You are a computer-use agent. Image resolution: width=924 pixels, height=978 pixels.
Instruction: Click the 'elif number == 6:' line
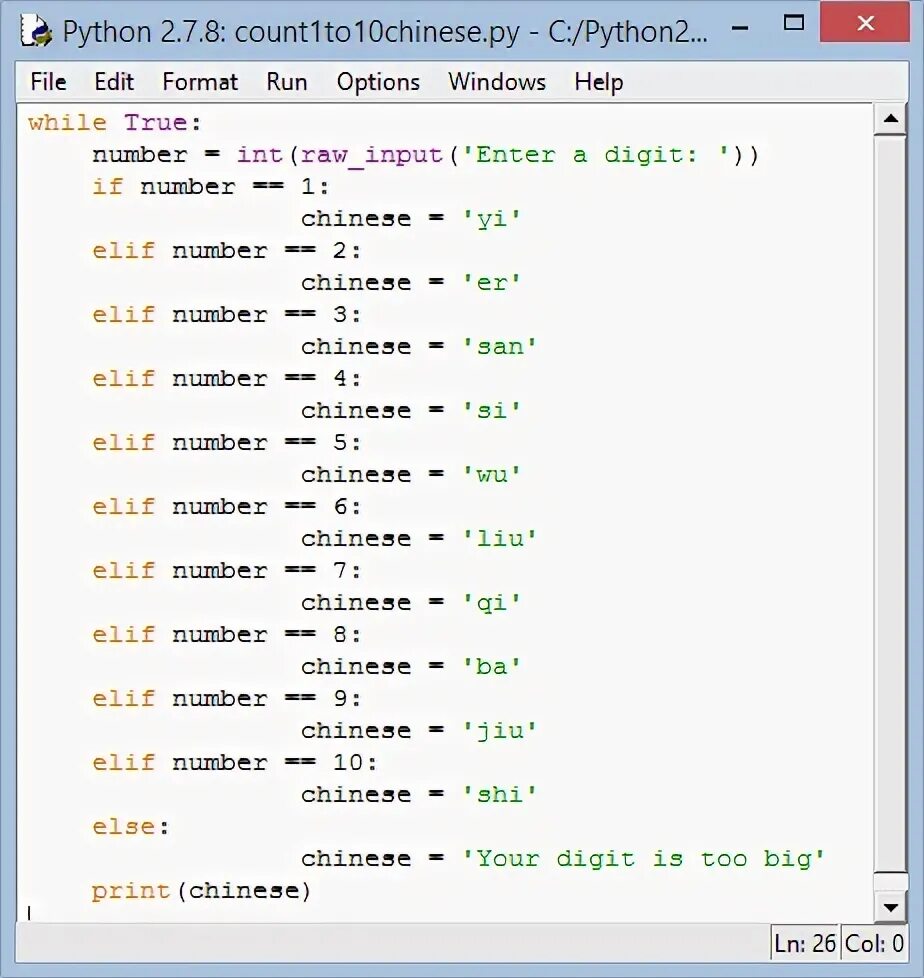(226, 506)
